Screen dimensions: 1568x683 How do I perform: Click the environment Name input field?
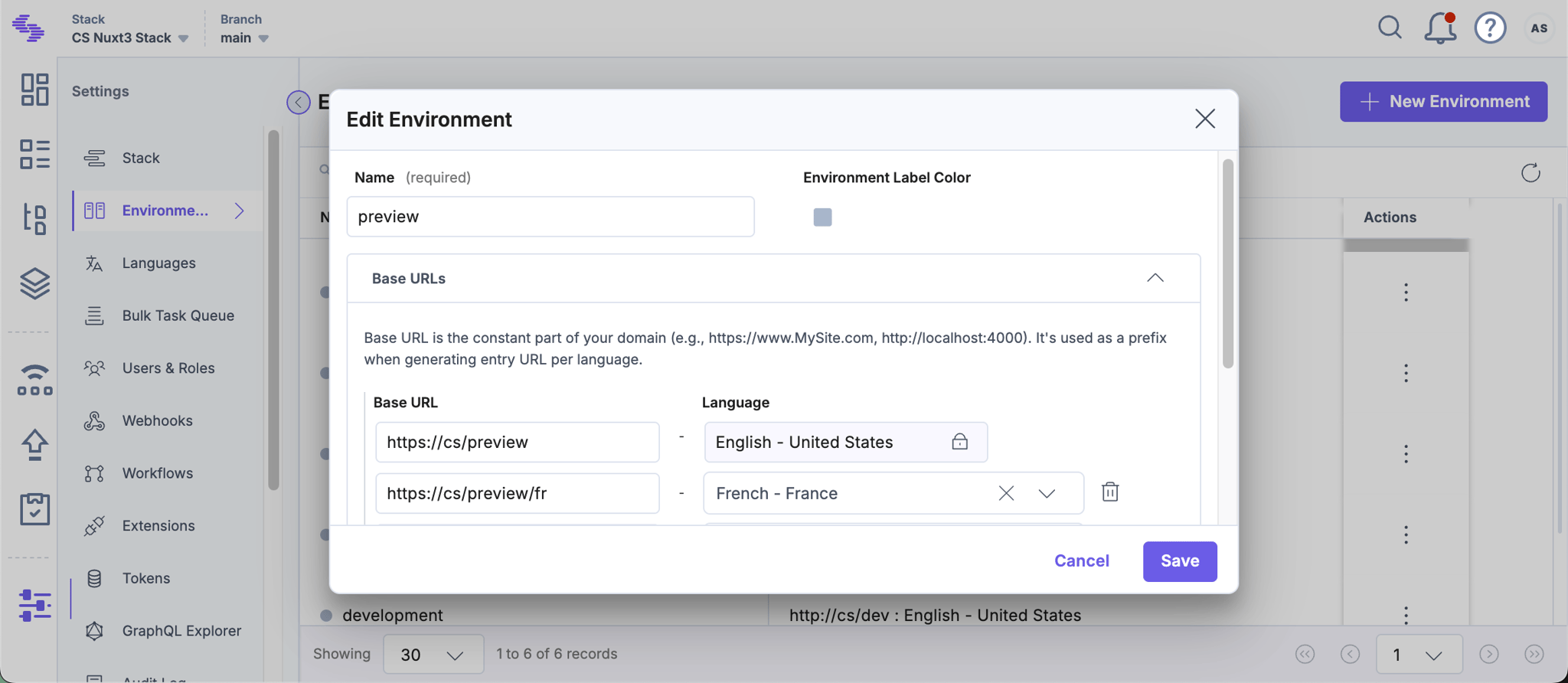coord(550,217)
